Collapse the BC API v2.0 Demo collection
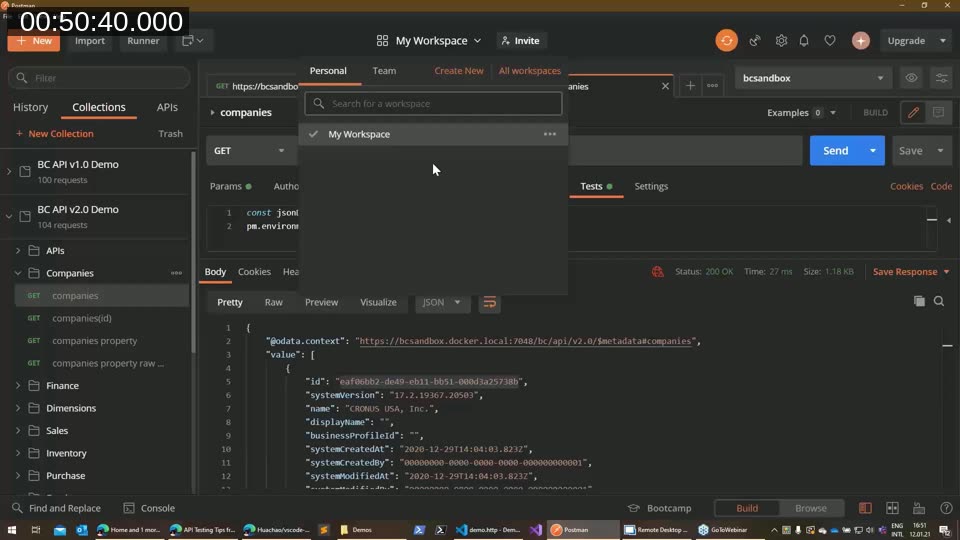The image size is (960, 540). pos(9,217)
